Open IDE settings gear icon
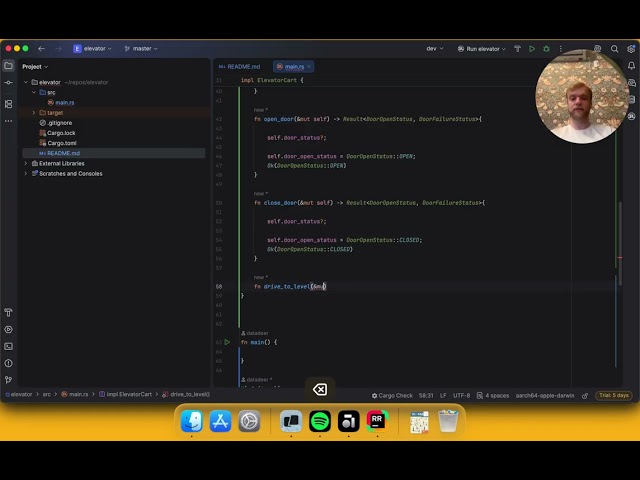 [x=631, y=49]
